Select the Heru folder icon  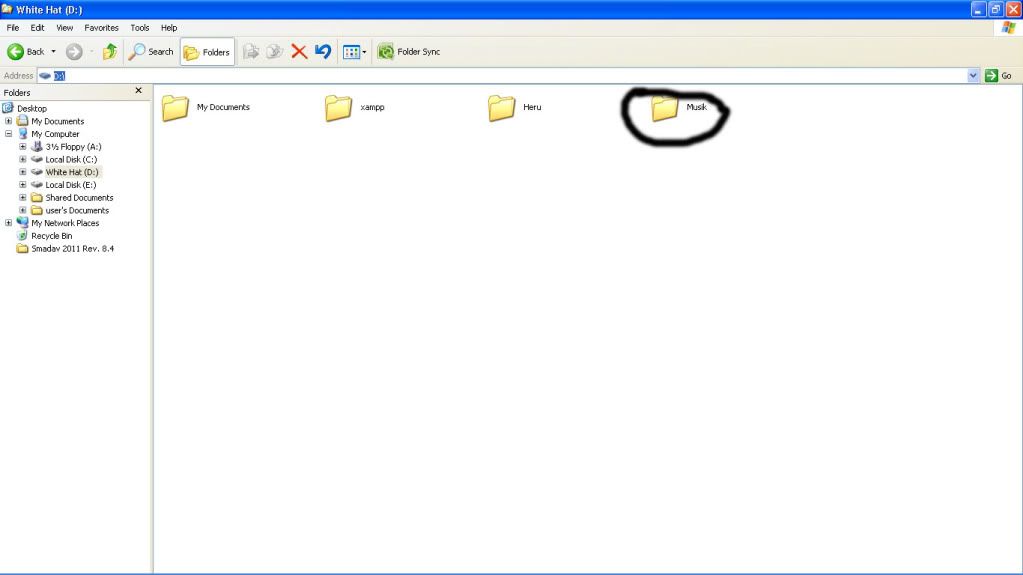click(x=502, y=108)
